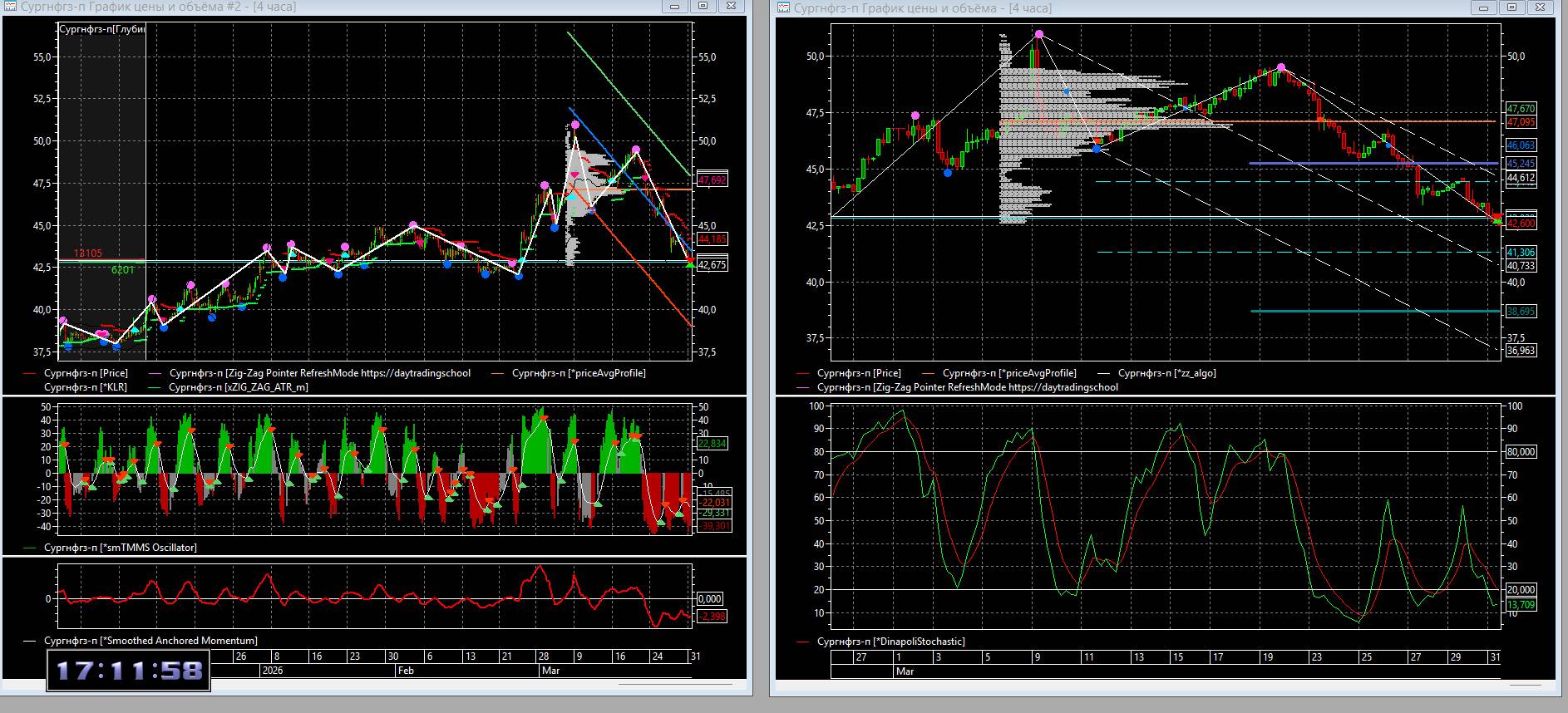Click the 47,692 price label on left chart
Viewport: 1568px width, 713px height.
coord(713,179)
